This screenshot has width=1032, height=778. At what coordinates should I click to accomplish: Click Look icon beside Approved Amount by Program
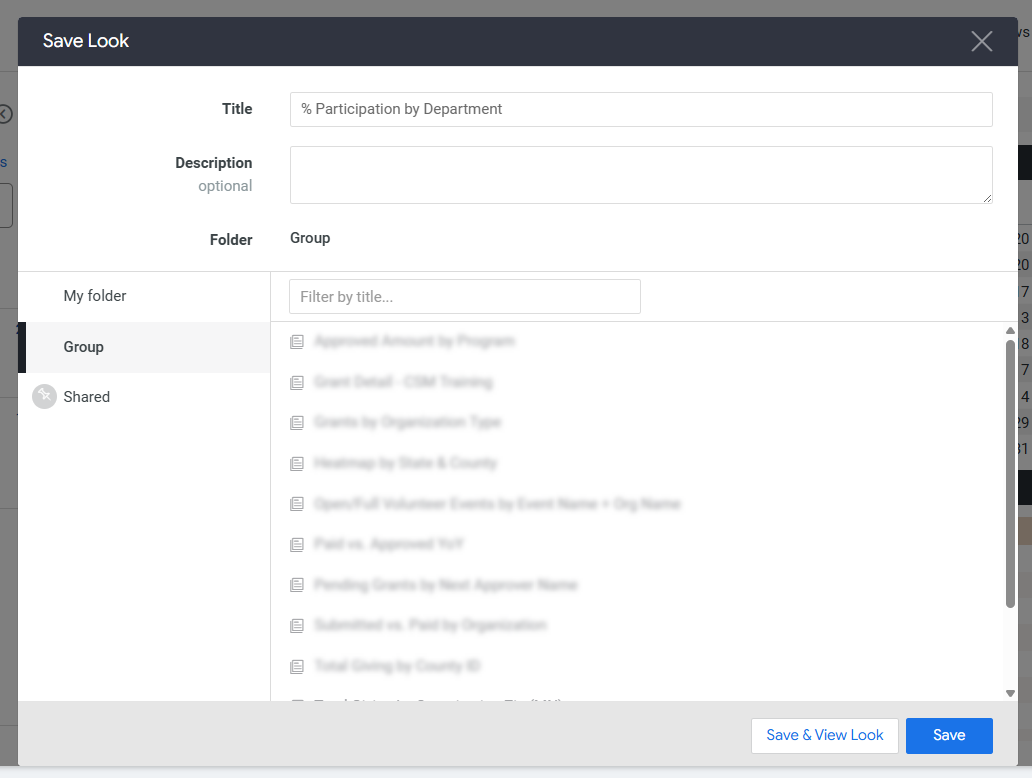pos(297,342)
